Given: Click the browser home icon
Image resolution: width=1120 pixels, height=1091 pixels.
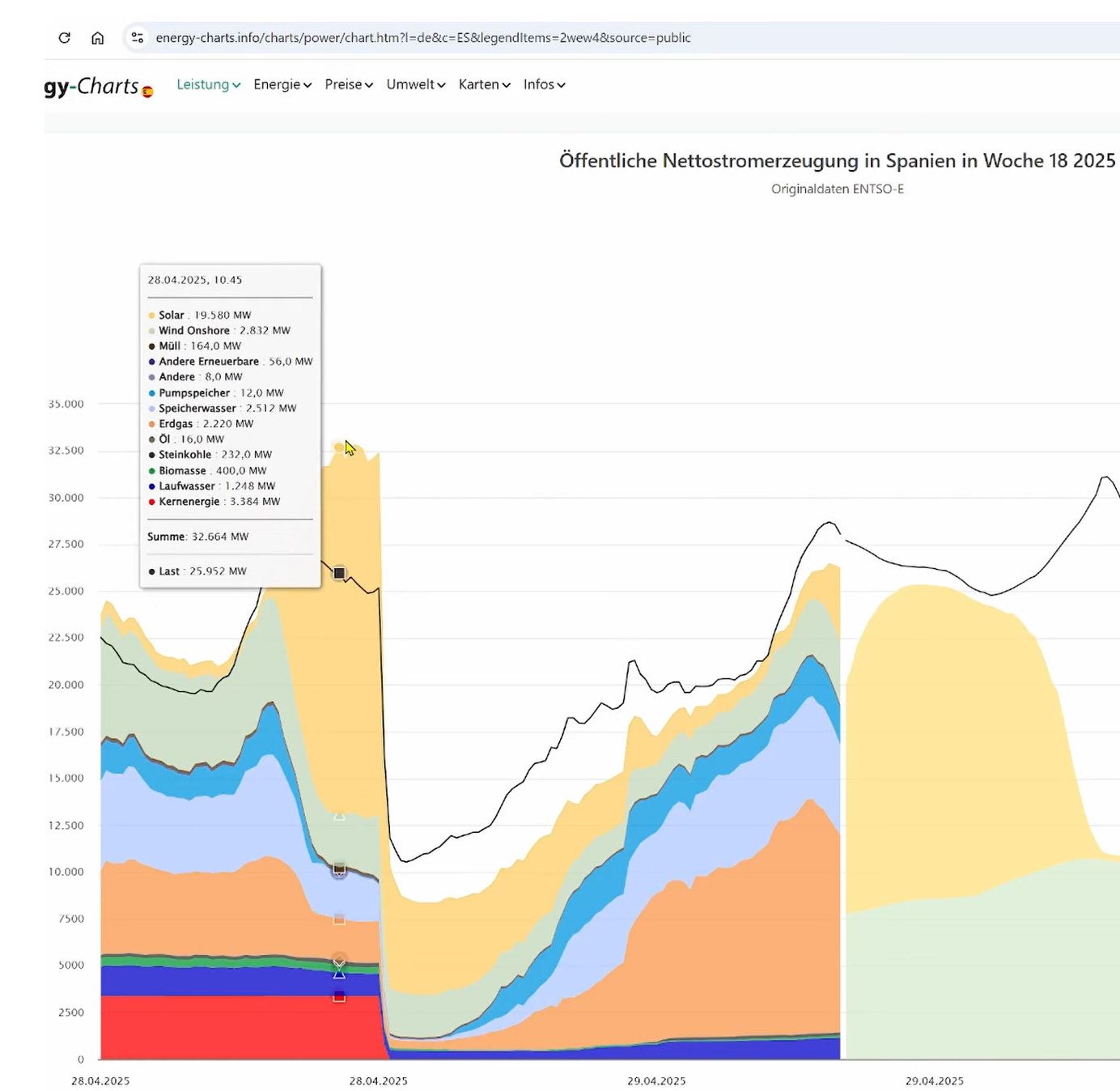Looking at the screenshot, I should (x=97, y=37).
